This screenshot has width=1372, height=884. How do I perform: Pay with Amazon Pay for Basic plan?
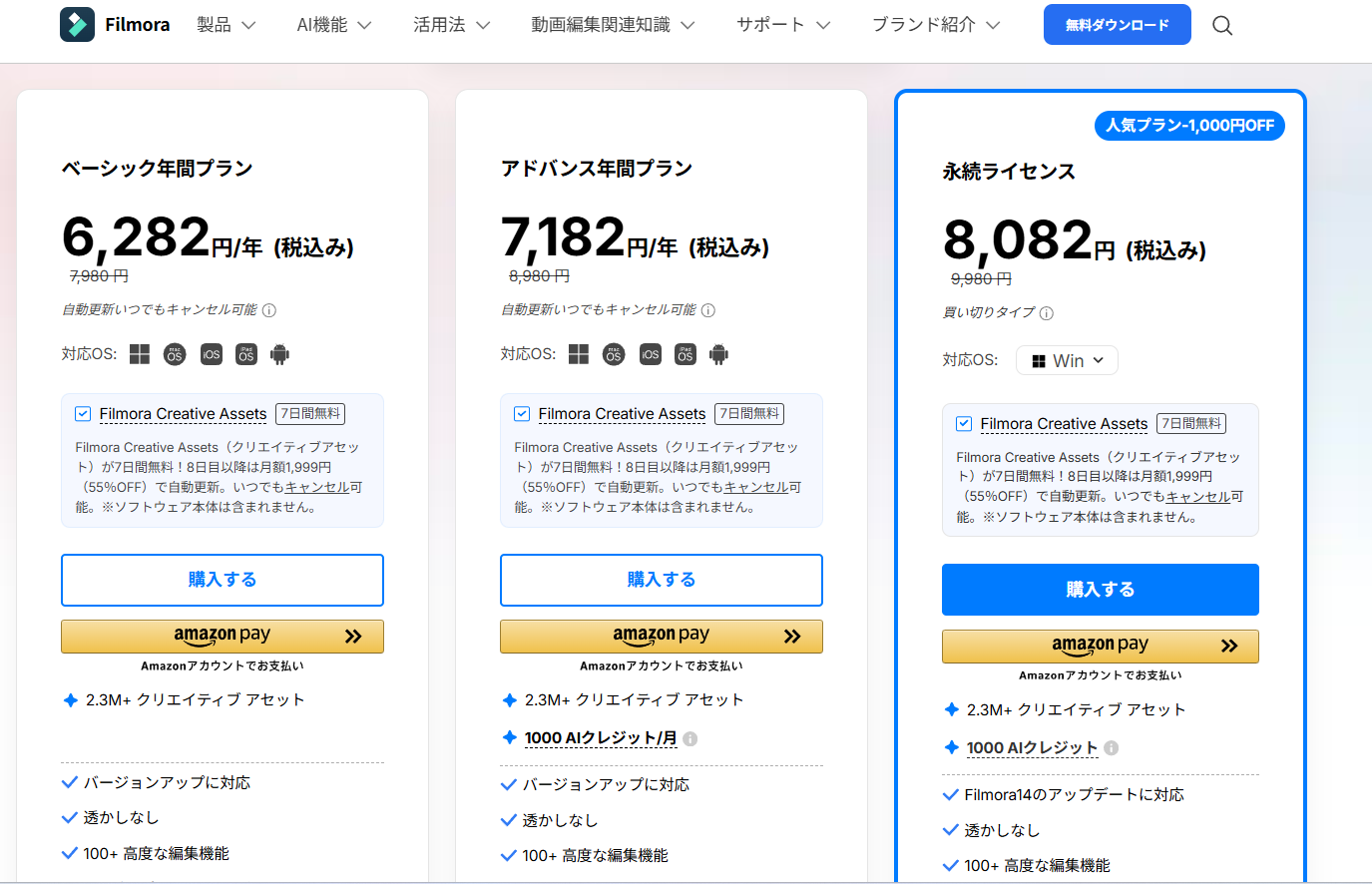(x=223, y=637)
